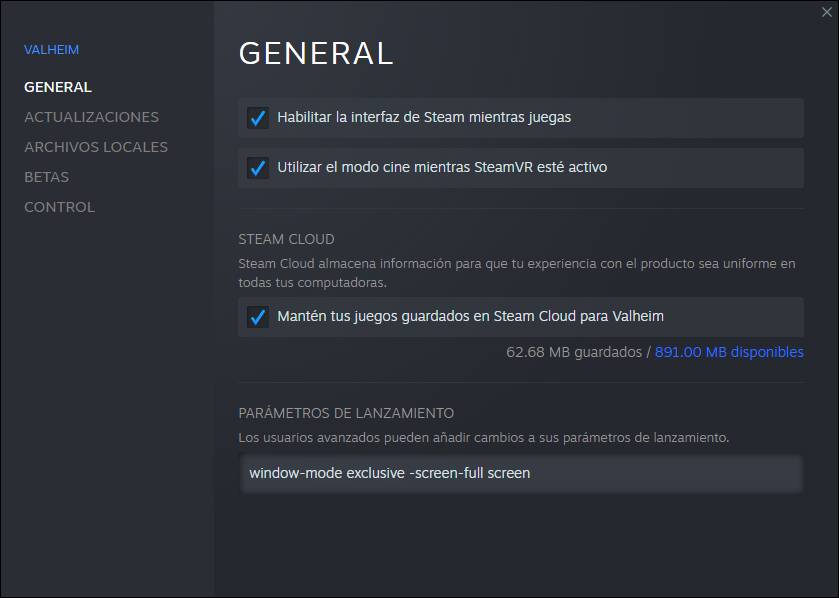Screen dimensions: 839x598
Task: Open the ARCHIVOS LOCALES section
Action: 96,147
